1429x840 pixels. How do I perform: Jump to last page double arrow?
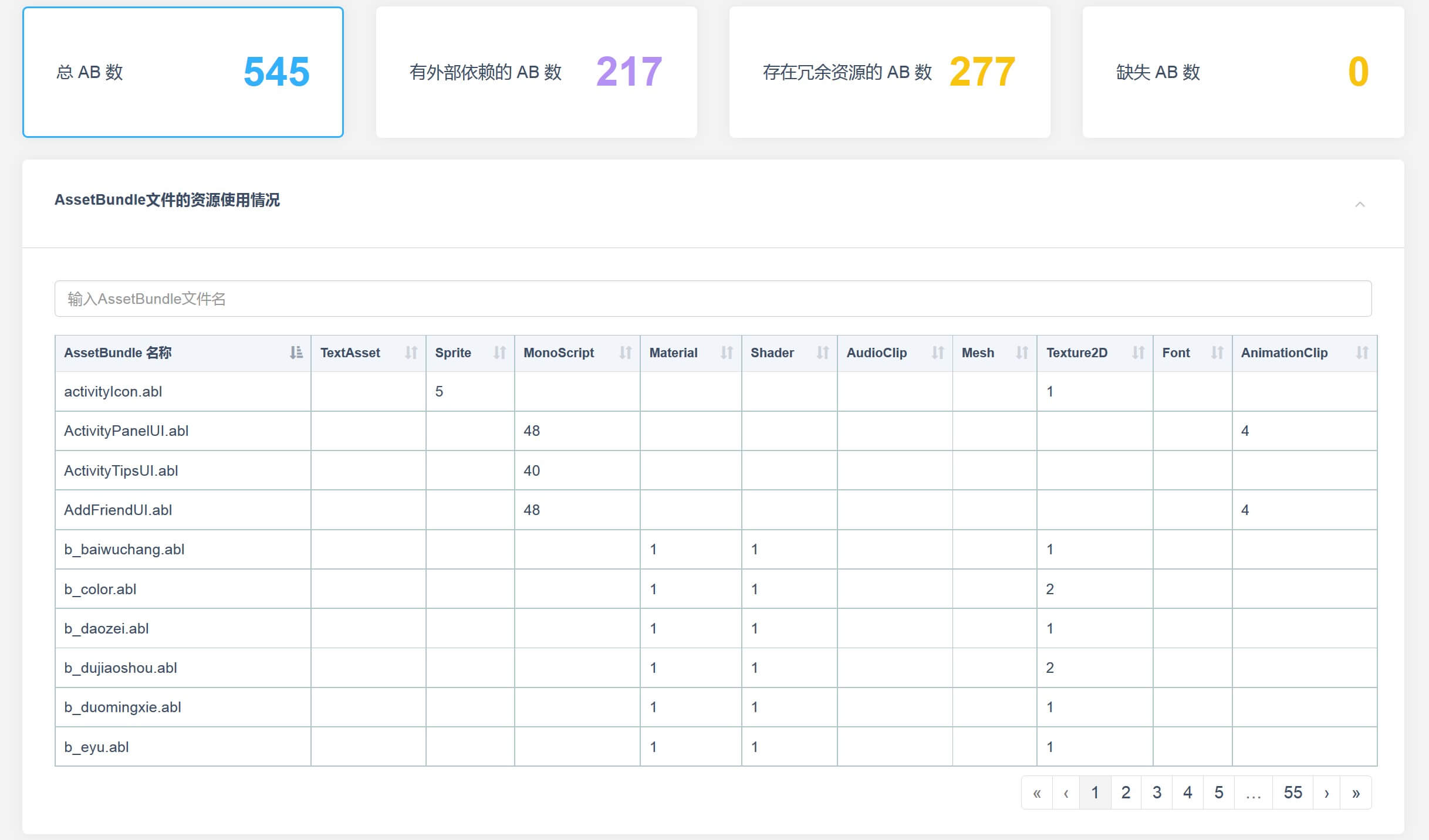click(1356, 792)
